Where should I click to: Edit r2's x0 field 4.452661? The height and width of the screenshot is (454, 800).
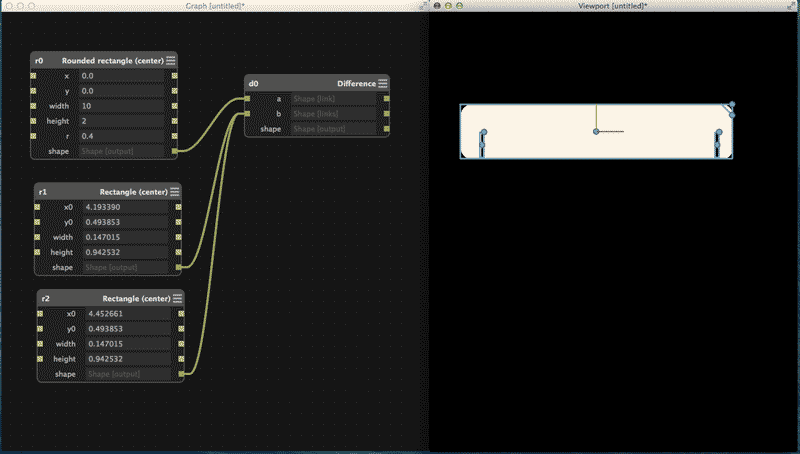point(129,314)
